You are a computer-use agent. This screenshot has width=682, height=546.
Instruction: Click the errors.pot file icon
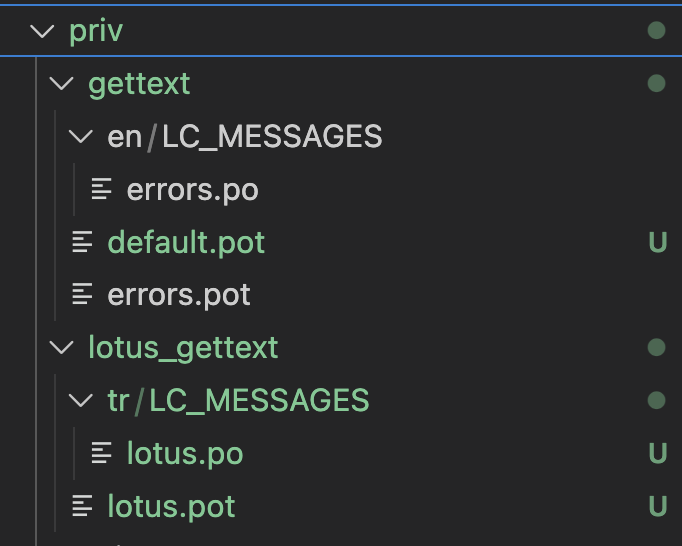click(82, 295)
